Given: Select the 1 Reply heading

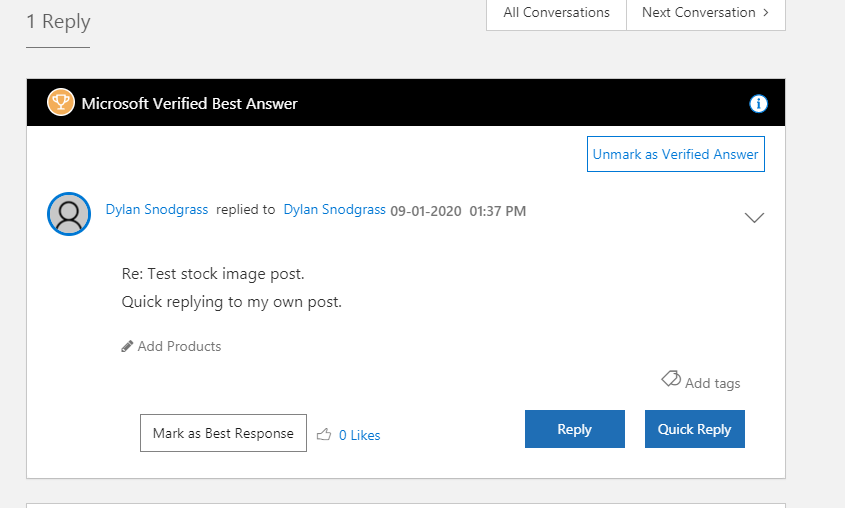Looking at the screenshot, I should coord(58,22).
